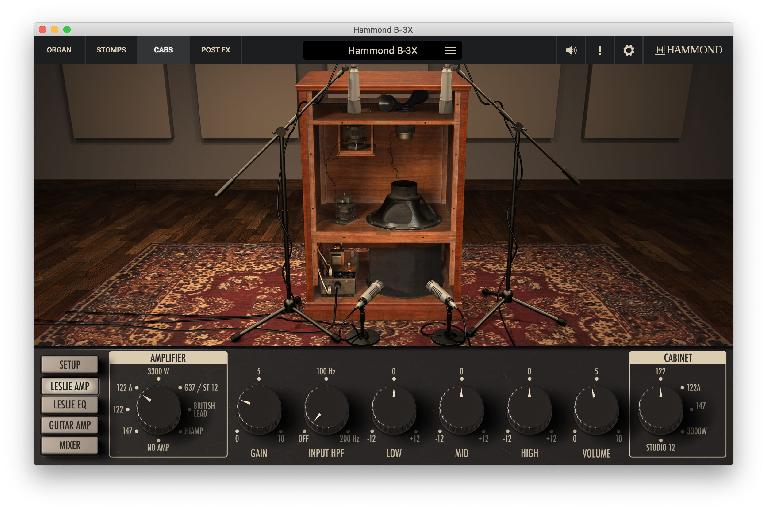Switch to the STOMPS tab
The width and height of the screenshot is (768, 511).
tap(111, 50)
